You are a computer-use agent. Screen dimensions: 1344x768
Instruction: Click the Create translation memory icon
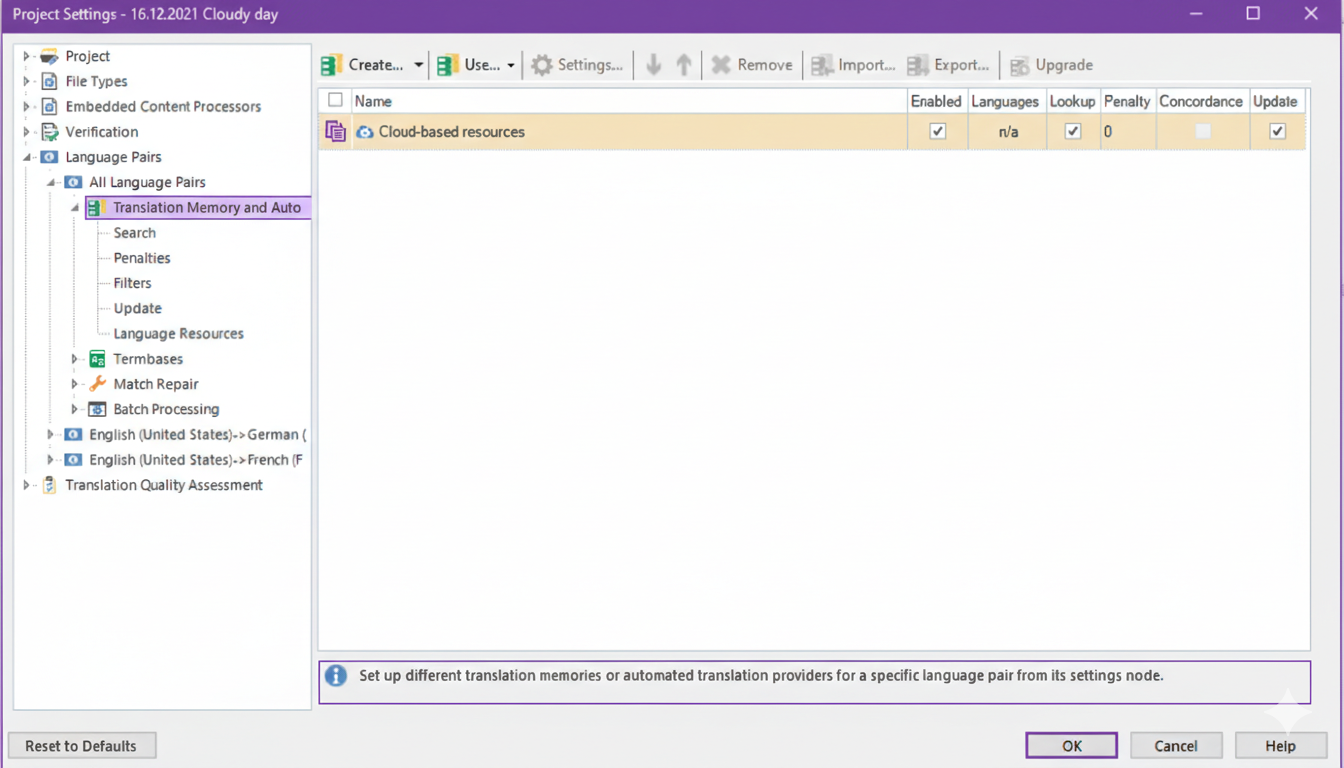click(x=332, y=65)
